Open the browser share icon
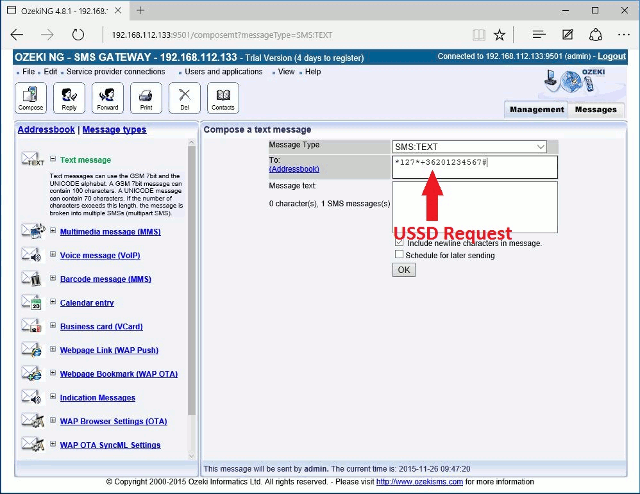The image size is (640, 494). pos(596,35)
